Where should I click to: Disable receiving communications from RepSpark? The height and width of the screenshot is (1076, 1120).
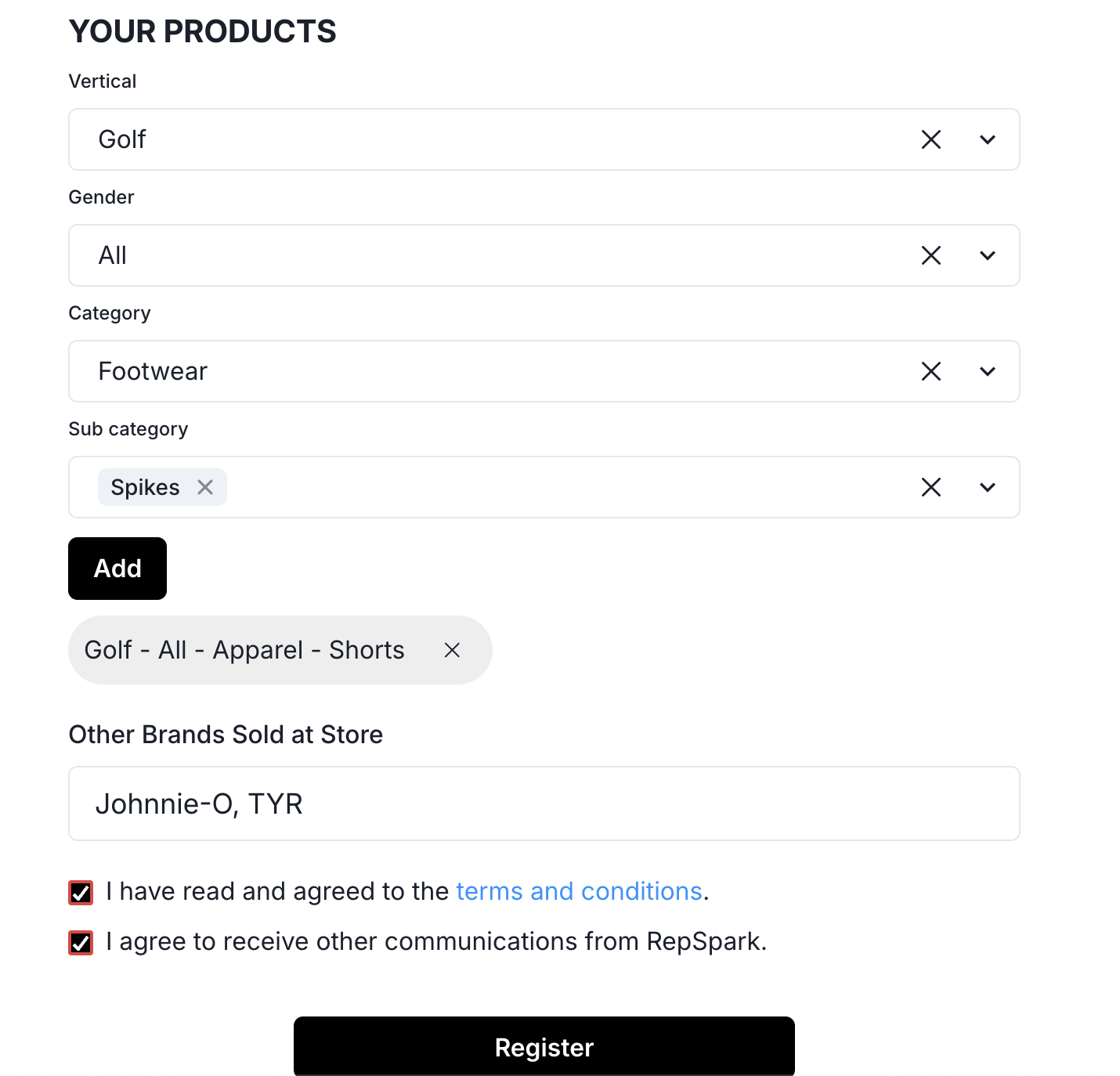(80, 941)
